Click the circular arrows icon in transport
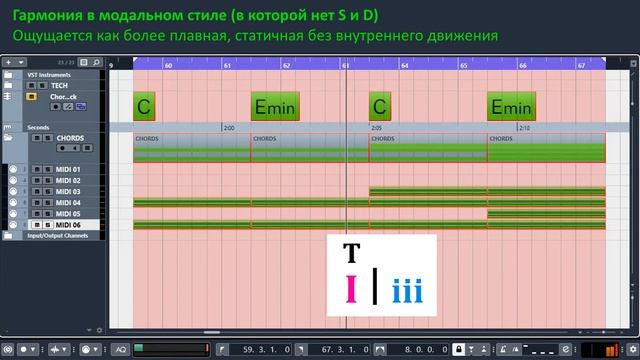Viewport: 640px width, 360px height. pyautogui.click(x=8, y=349)
